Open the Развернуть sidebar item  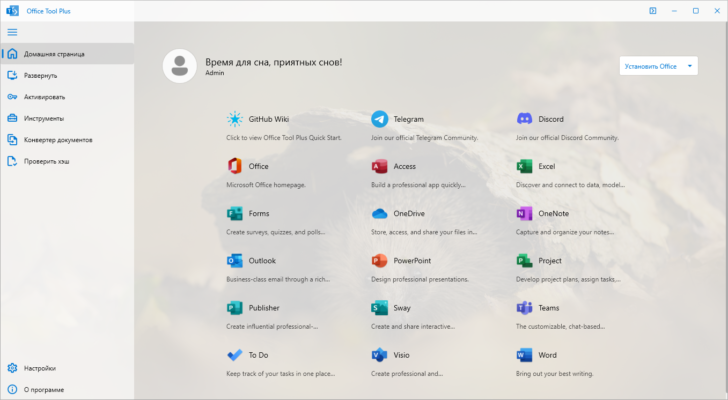[67, 75]
